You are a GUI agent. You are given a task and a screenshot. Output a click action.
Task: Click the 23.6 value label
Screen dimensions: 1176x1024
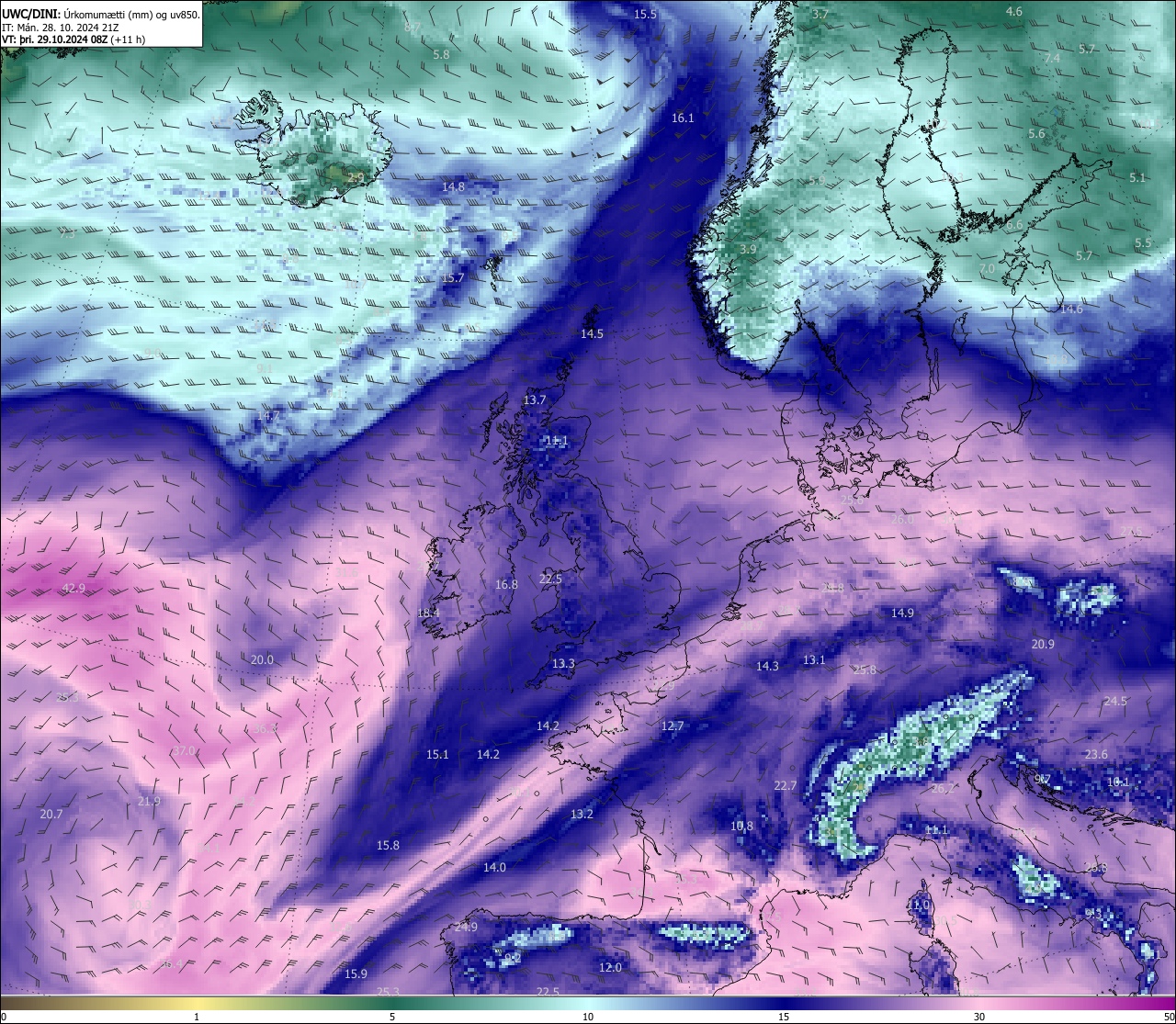pos(1096,755)
